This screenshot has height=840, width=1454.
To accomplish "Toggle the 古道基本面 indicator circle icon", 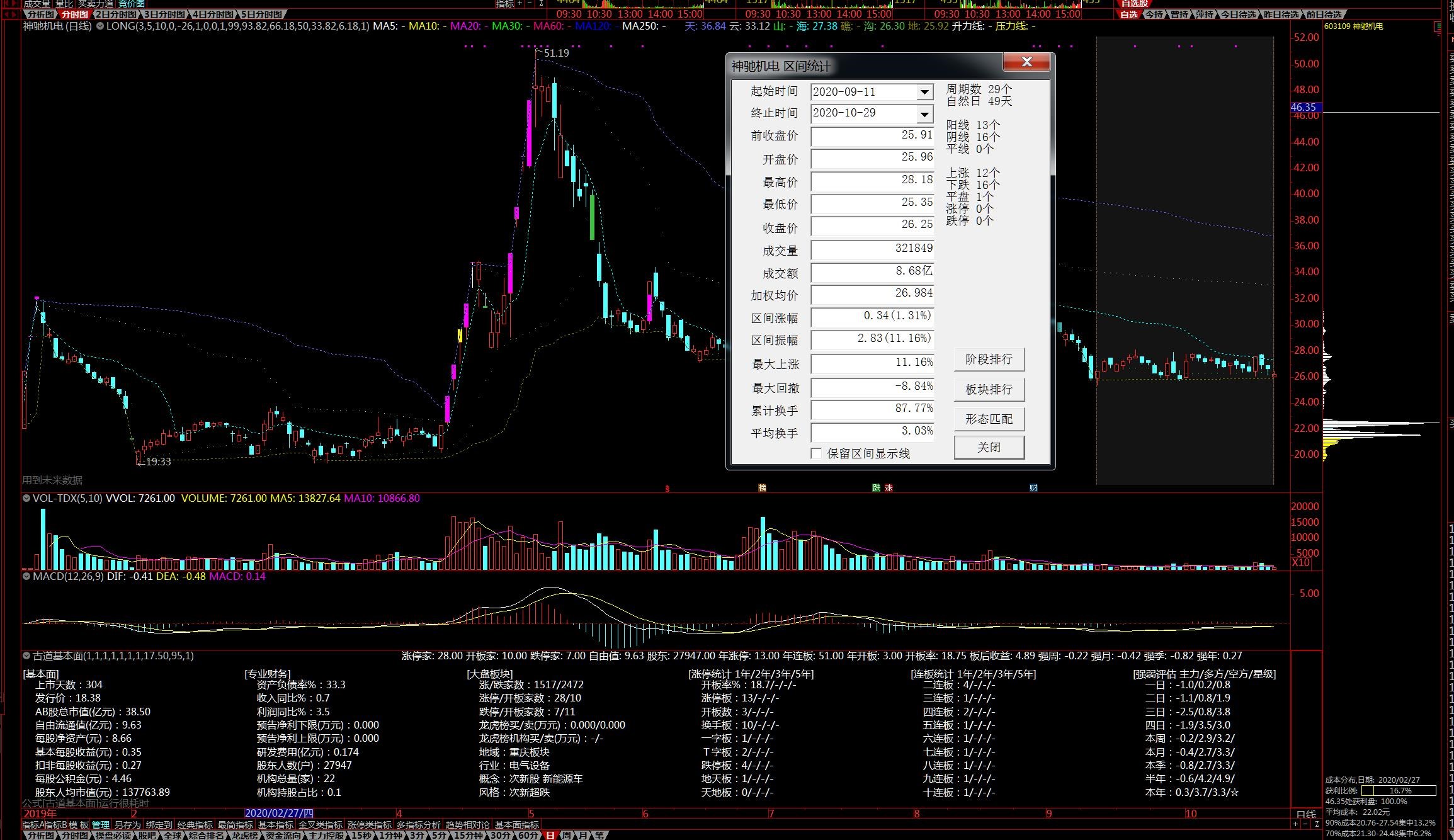I will 26,656.
